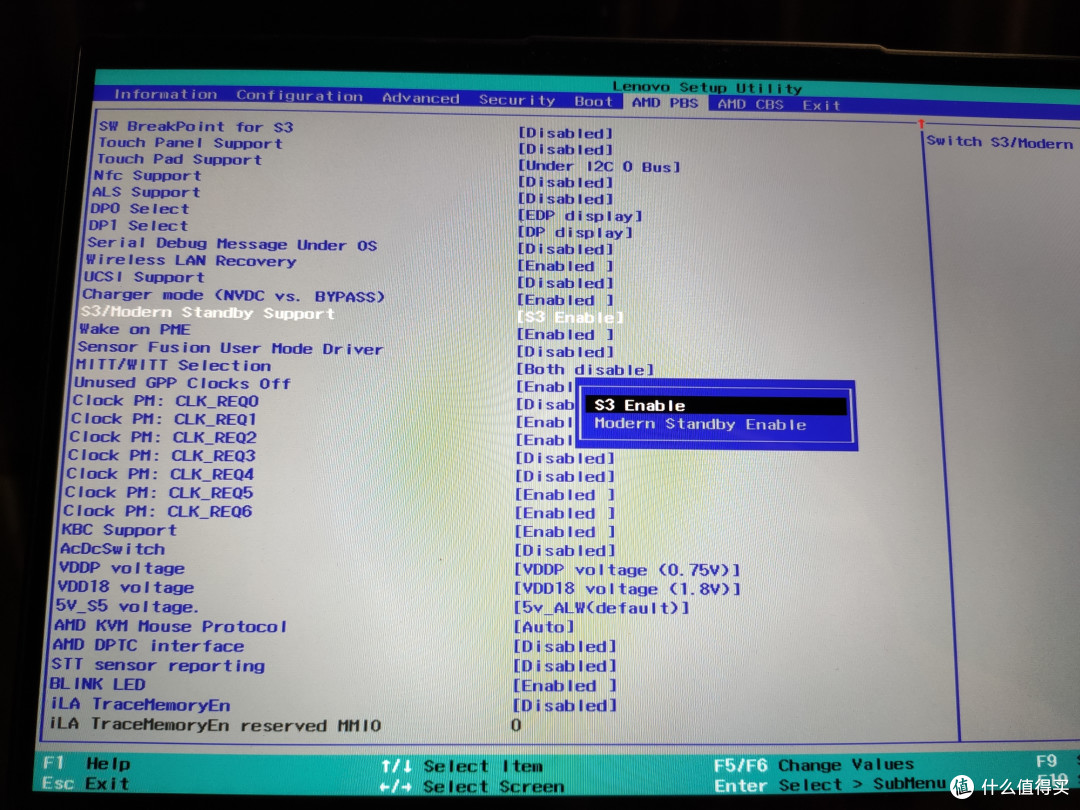Open VDD18 voltage (1.8V) value
Viewport: 1080px width, 810px height.
tap(627, 590)
